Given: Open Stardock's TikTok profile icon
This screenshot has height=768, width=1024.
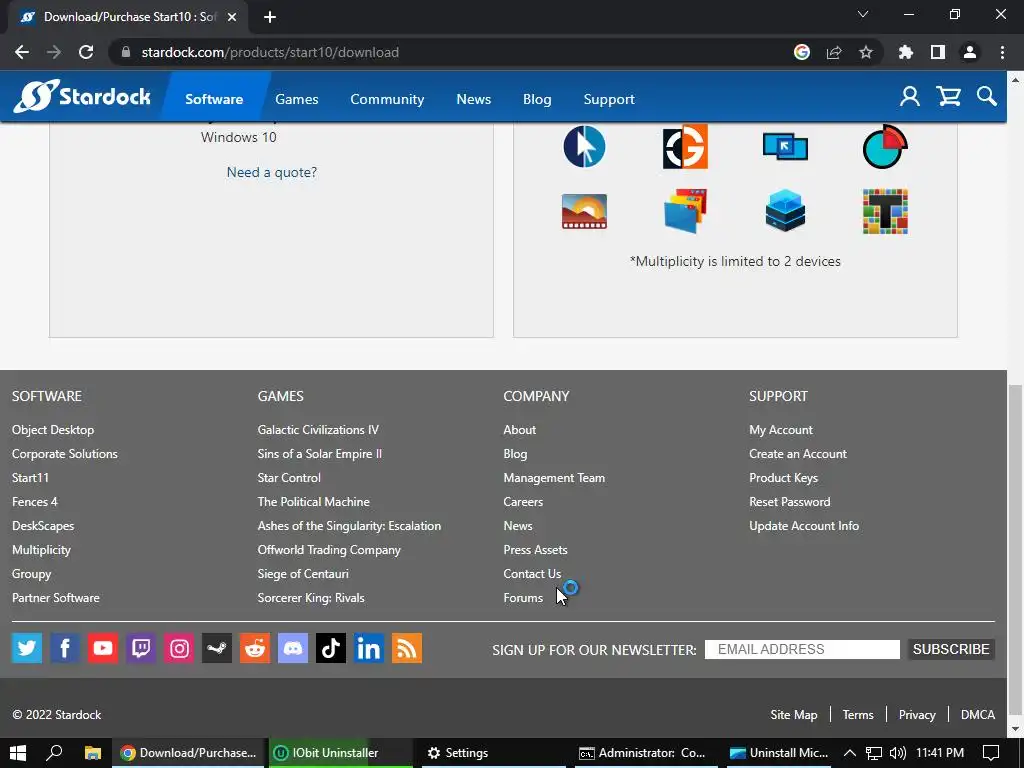Looking at the screenshot, I should (330, 648).
